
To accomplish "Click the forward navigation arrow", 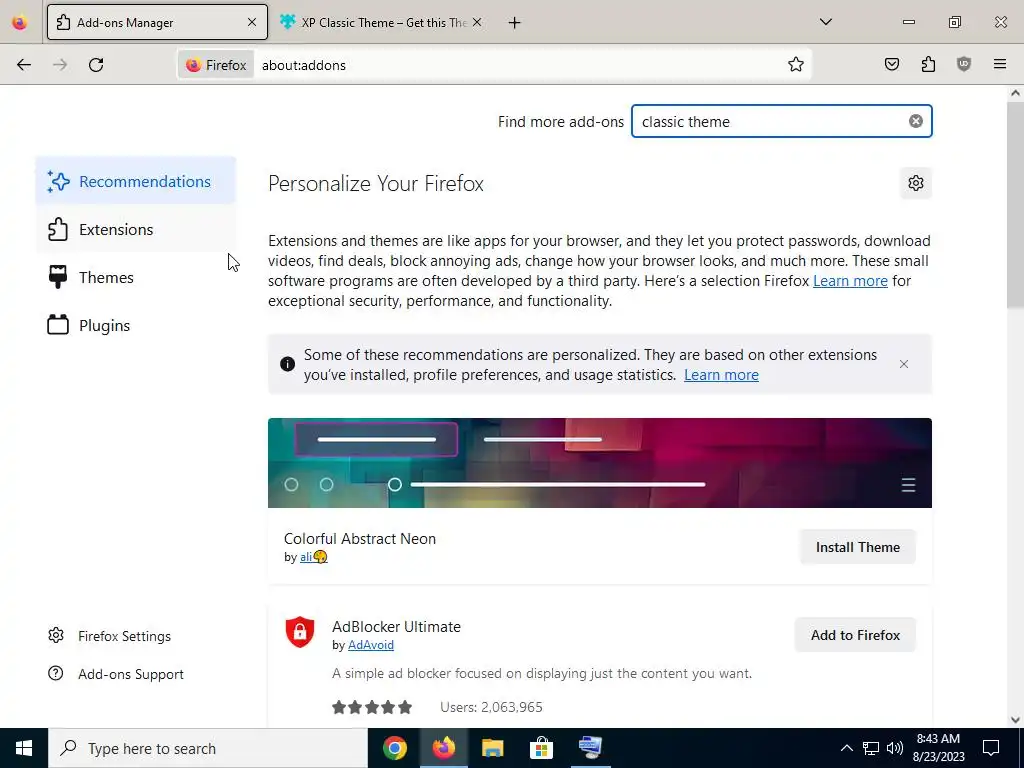I will pos(60,65).
